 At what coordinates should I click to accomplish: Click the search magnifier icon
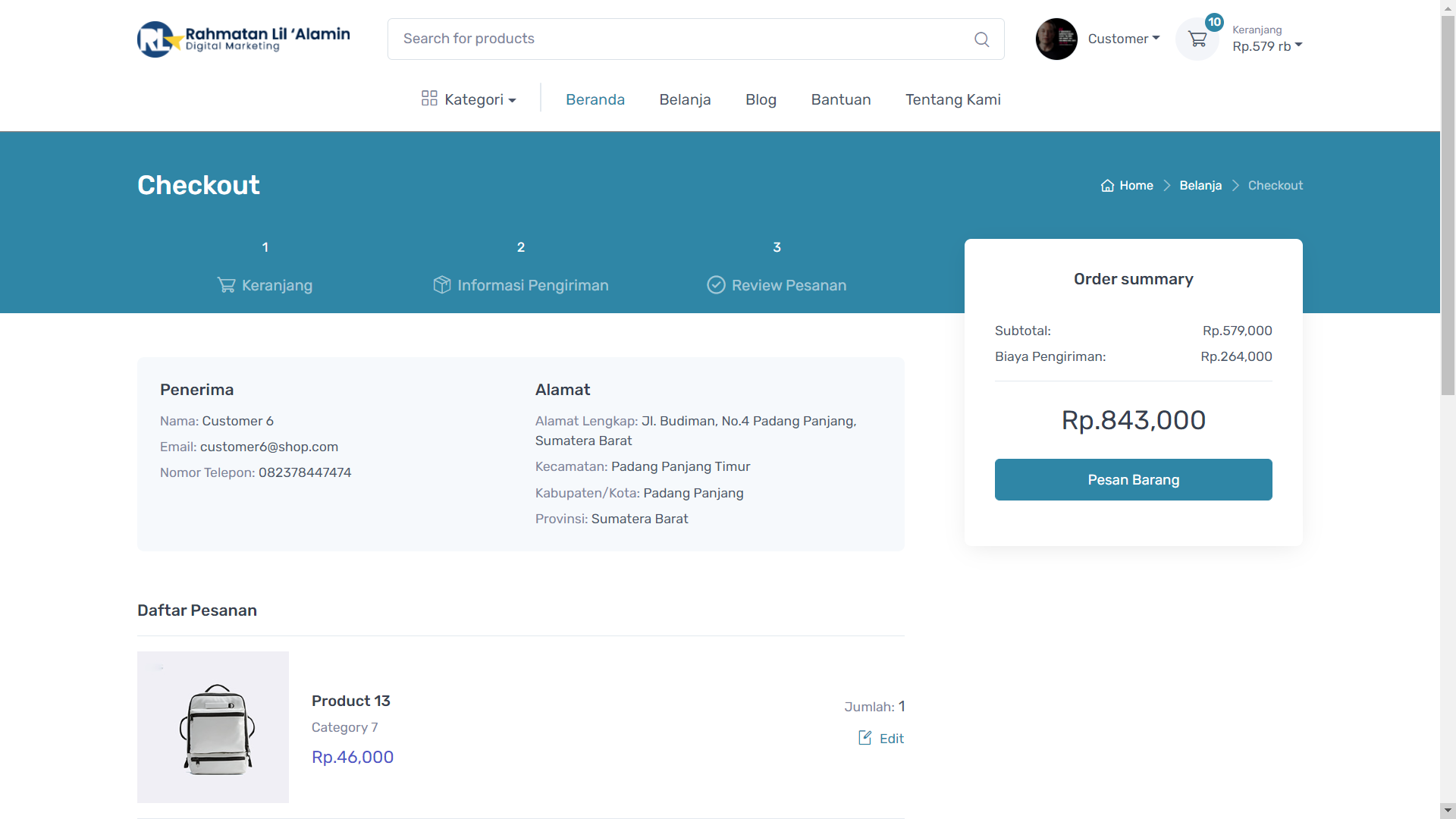coord(981,39)
